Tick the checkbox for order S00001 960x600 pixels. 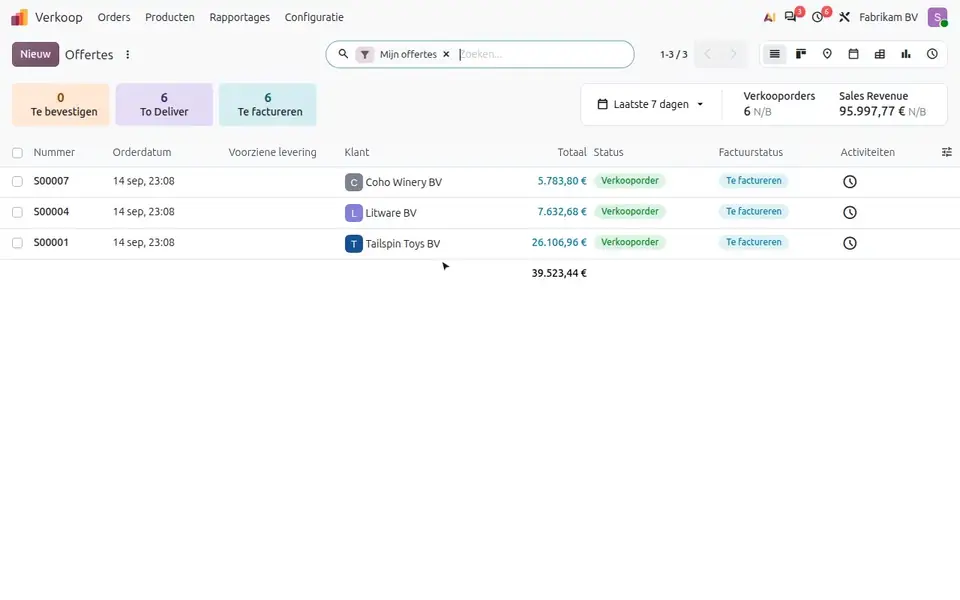point(17,242)
